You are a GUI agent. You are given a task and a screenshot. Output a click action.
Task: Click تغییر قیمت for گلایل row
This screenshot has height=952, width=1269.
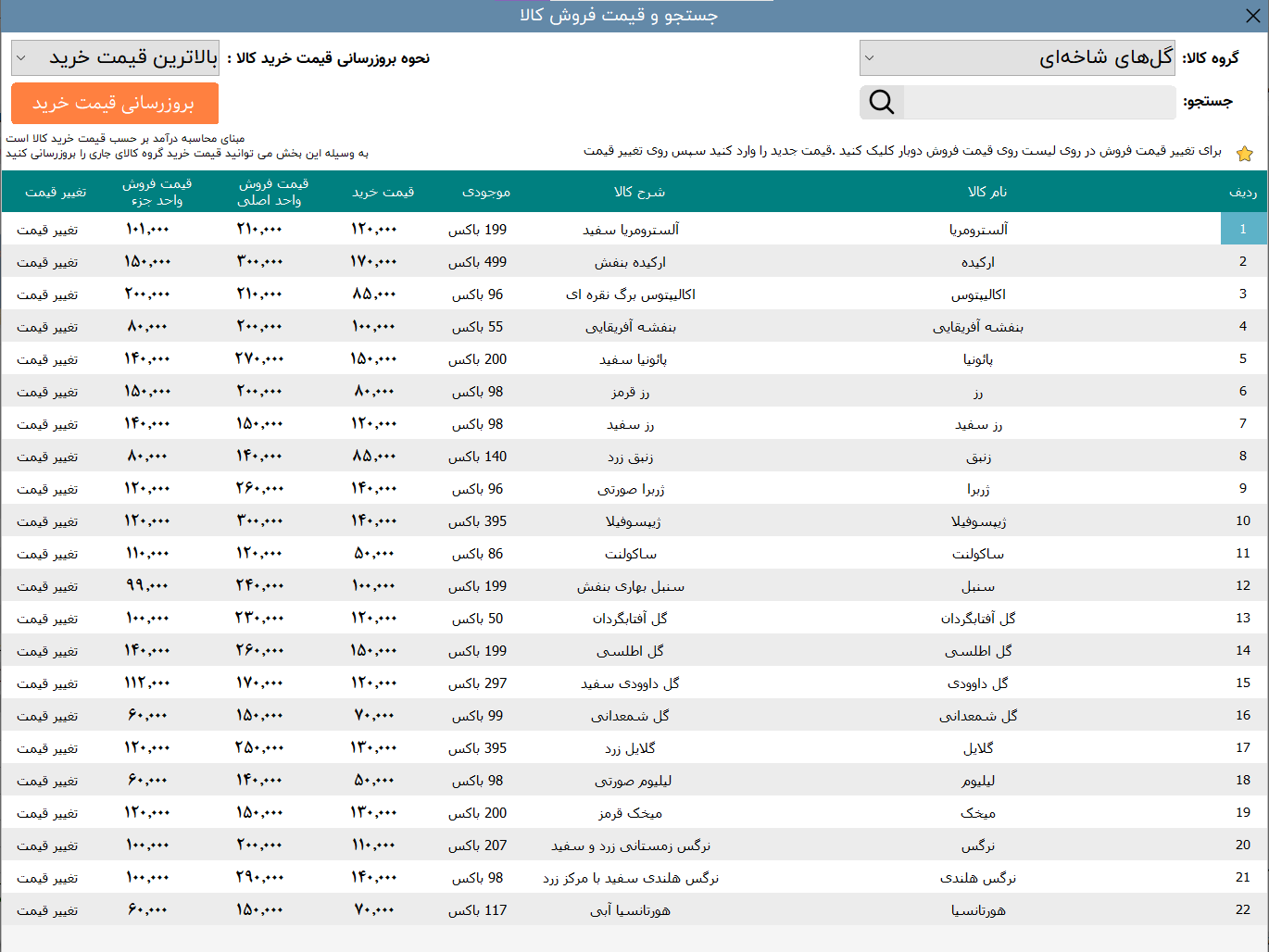coord(47,748)
